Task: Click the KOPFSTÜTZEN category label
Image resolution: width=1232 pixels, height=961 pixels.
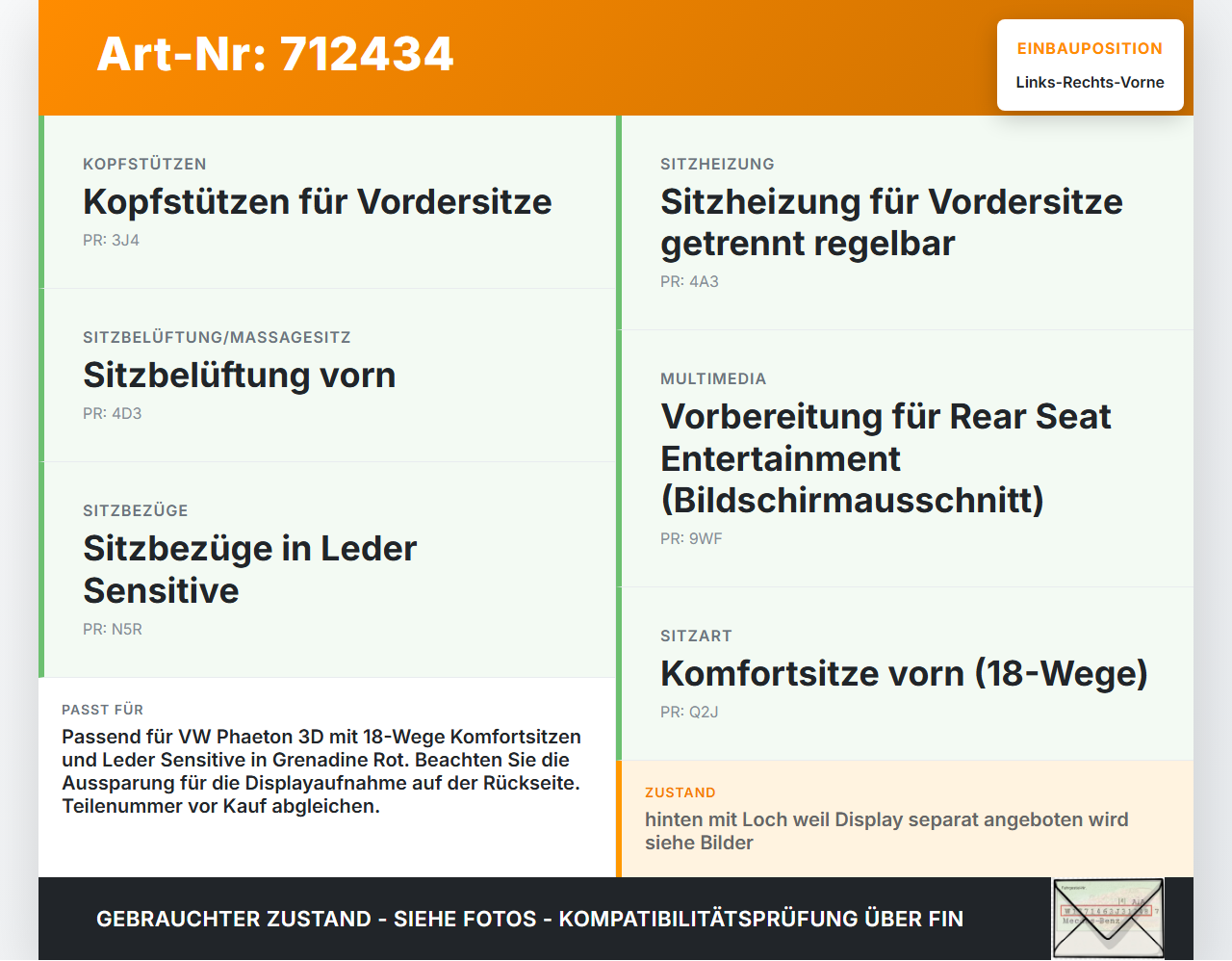Action: 144,164
